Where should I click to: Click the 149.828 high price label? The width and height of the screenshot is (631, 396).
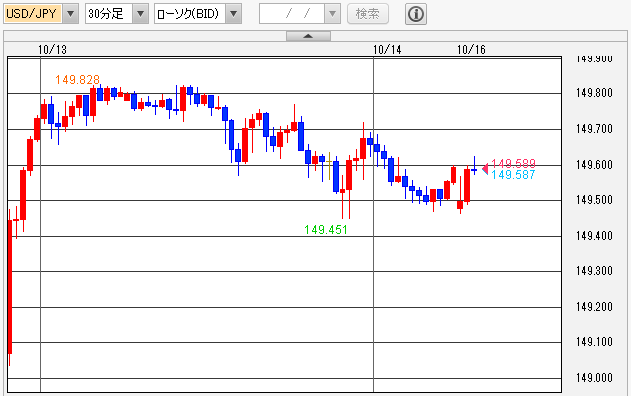point(77,80)
